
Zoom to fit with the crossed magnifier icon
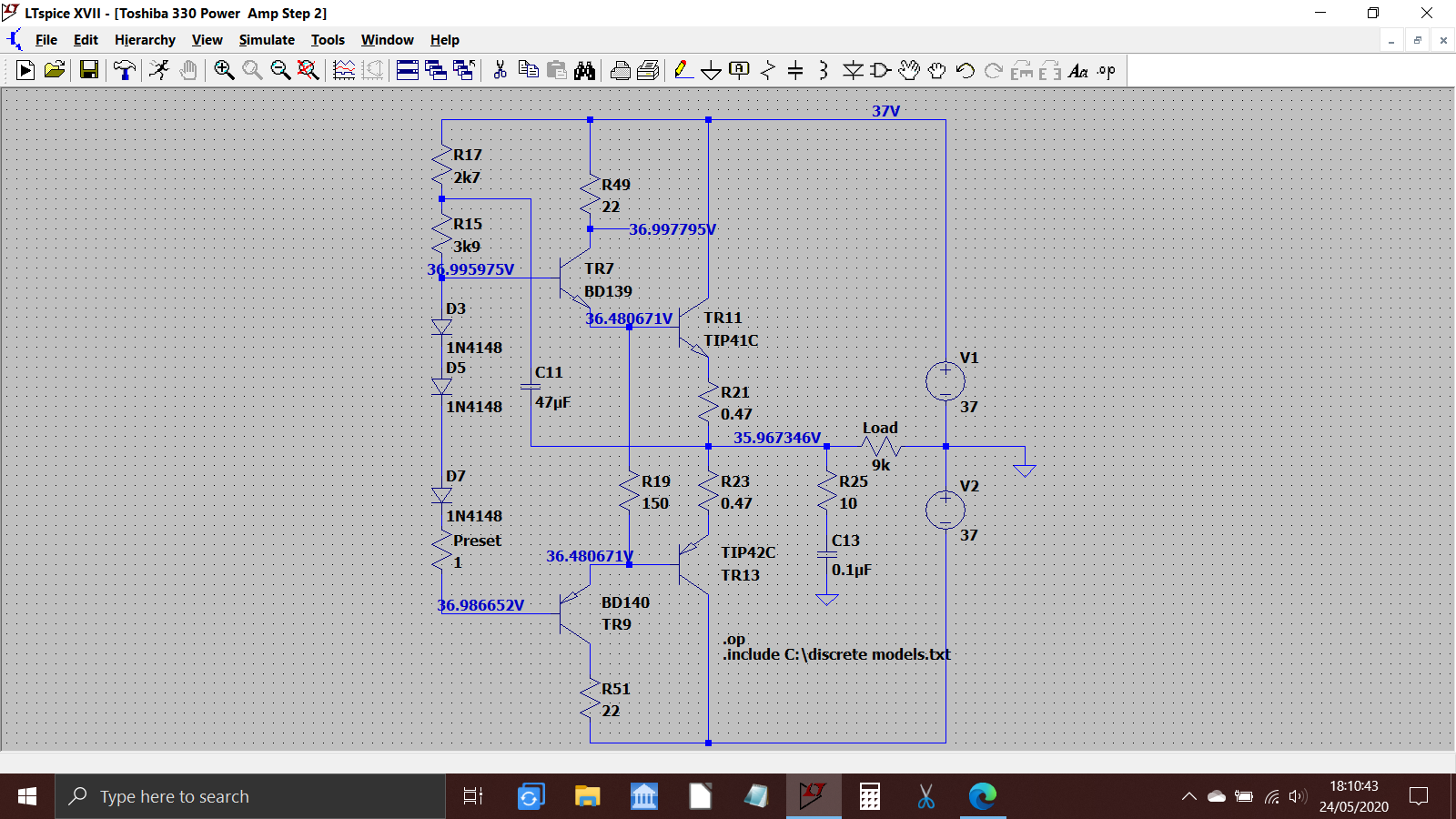coord(308,70)
